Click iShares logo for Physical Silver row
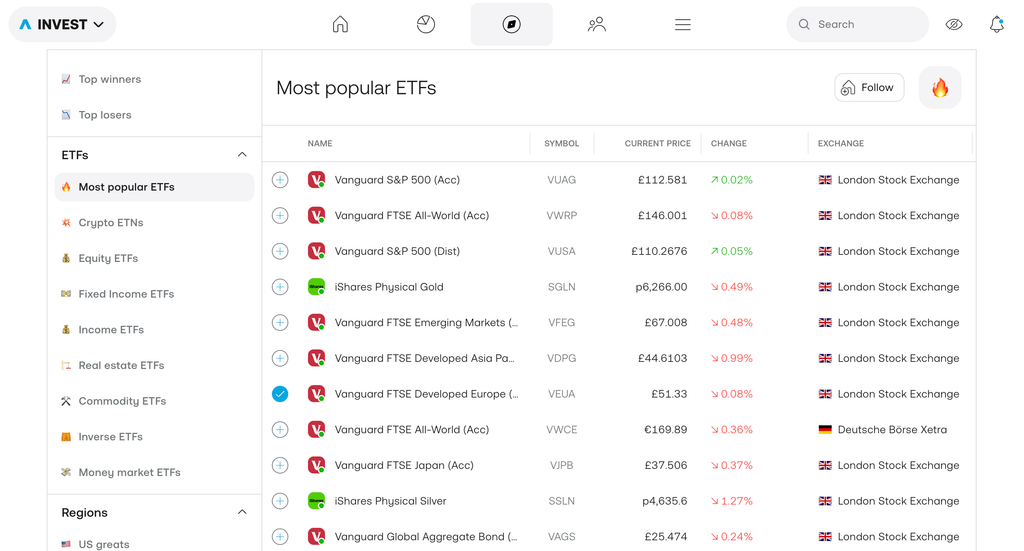1024x551 pixels. click(316, 501)
